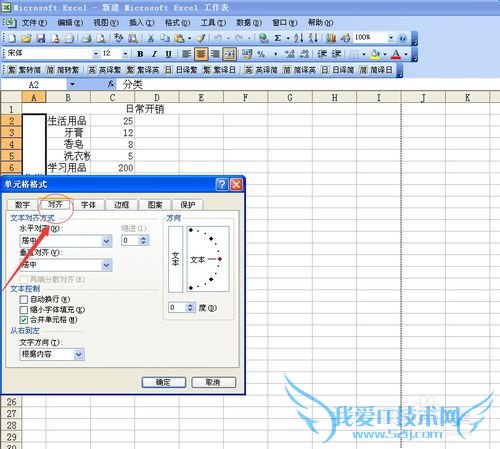Check the 缩小字体填充 shrink to fit checkbox

pos(24,310)
